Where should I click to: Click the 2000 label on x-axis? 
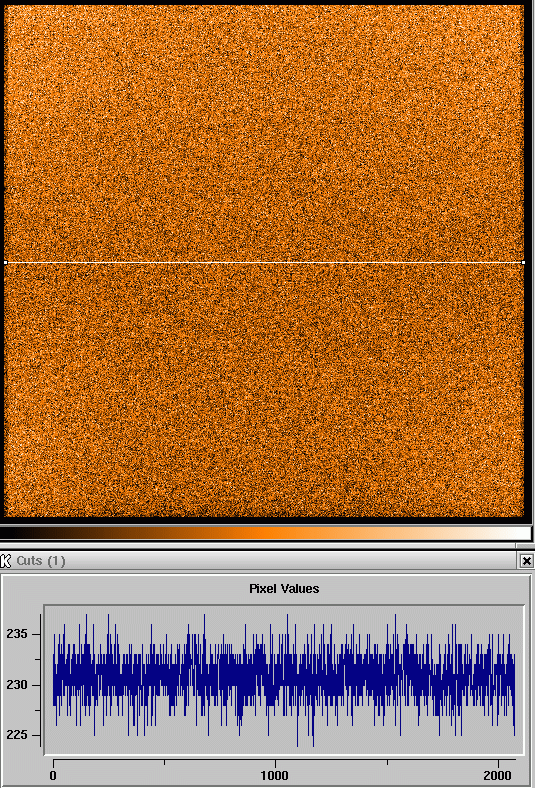497,775
